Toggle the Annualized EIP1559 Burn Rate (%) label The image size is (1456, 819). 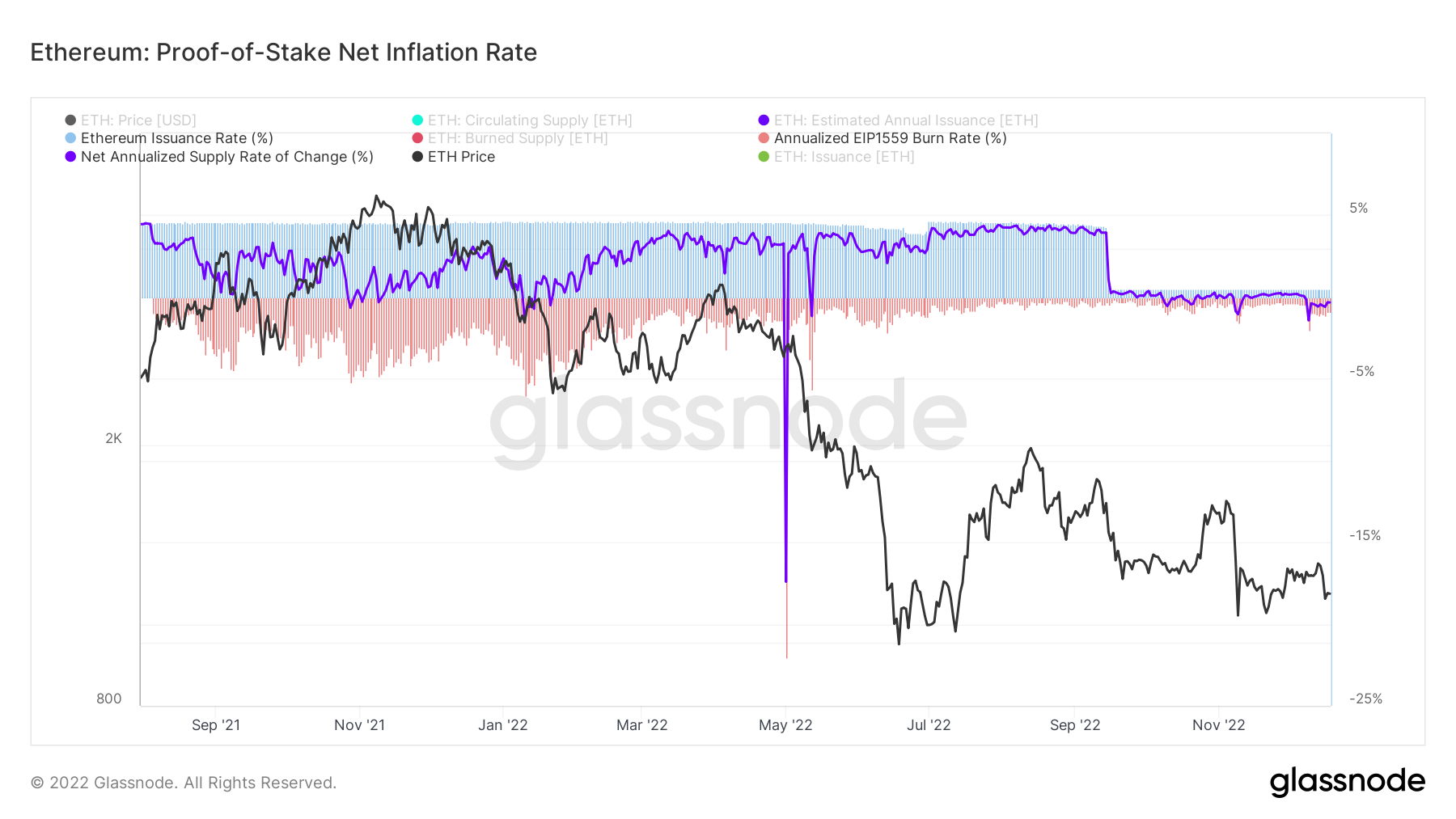[890, 138]
